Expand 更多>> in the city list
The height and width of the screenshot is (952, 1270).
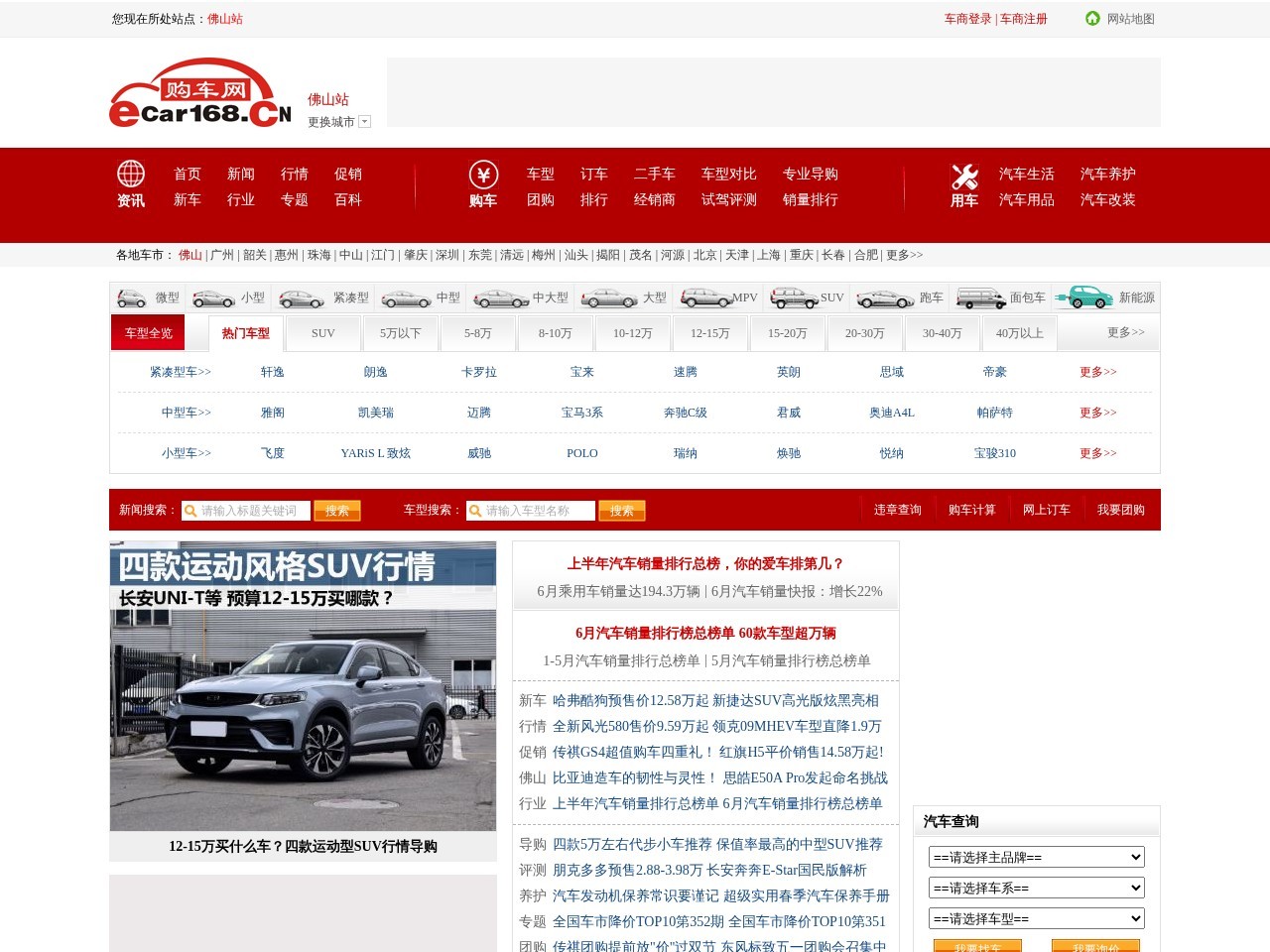[x=905, y=255]
